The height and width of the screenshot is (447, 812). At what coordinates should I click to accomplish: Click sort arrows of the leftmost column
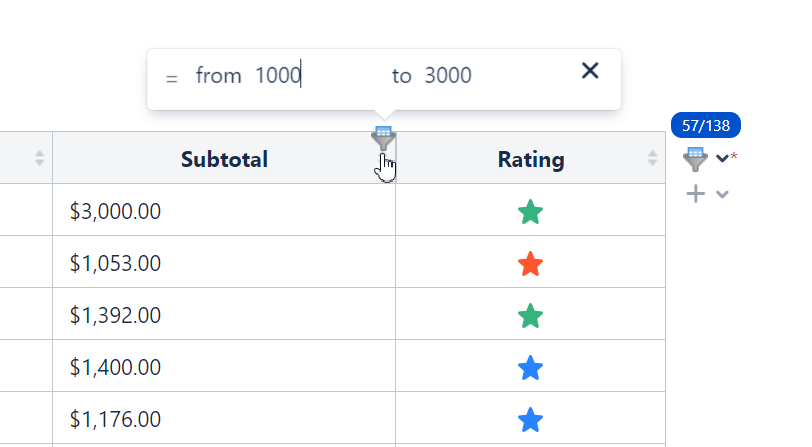(x=40, y=158)
